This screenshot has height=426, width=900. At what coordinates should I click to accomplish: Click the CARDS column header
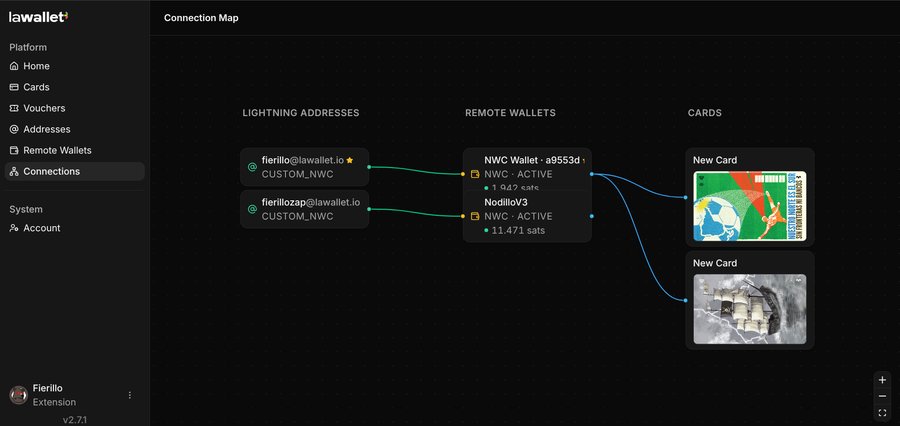coord(705,113)
